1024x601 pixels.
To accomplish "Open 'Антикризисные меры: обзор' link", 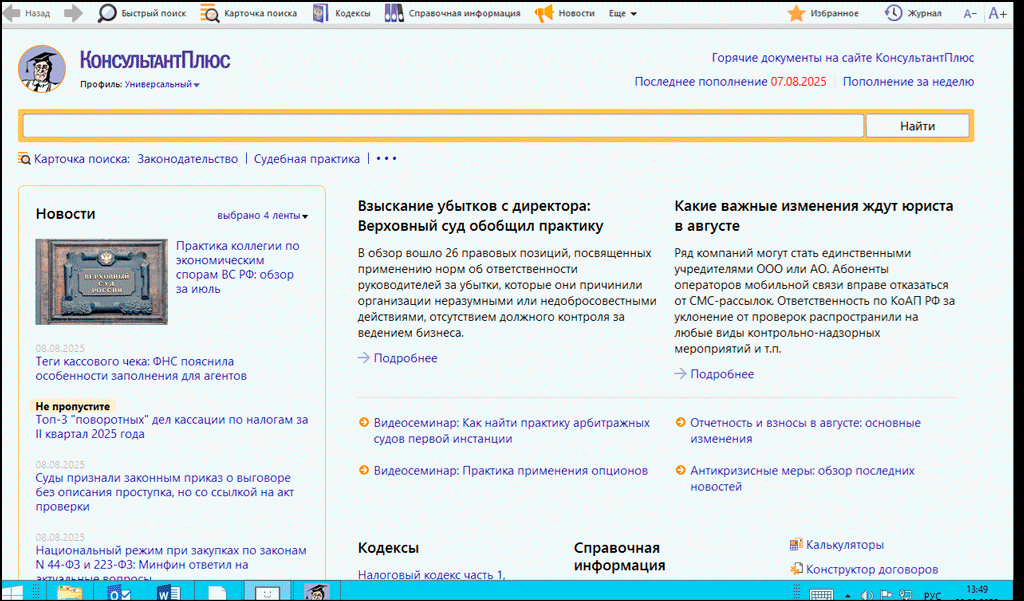I will click(x=802, y=478).
